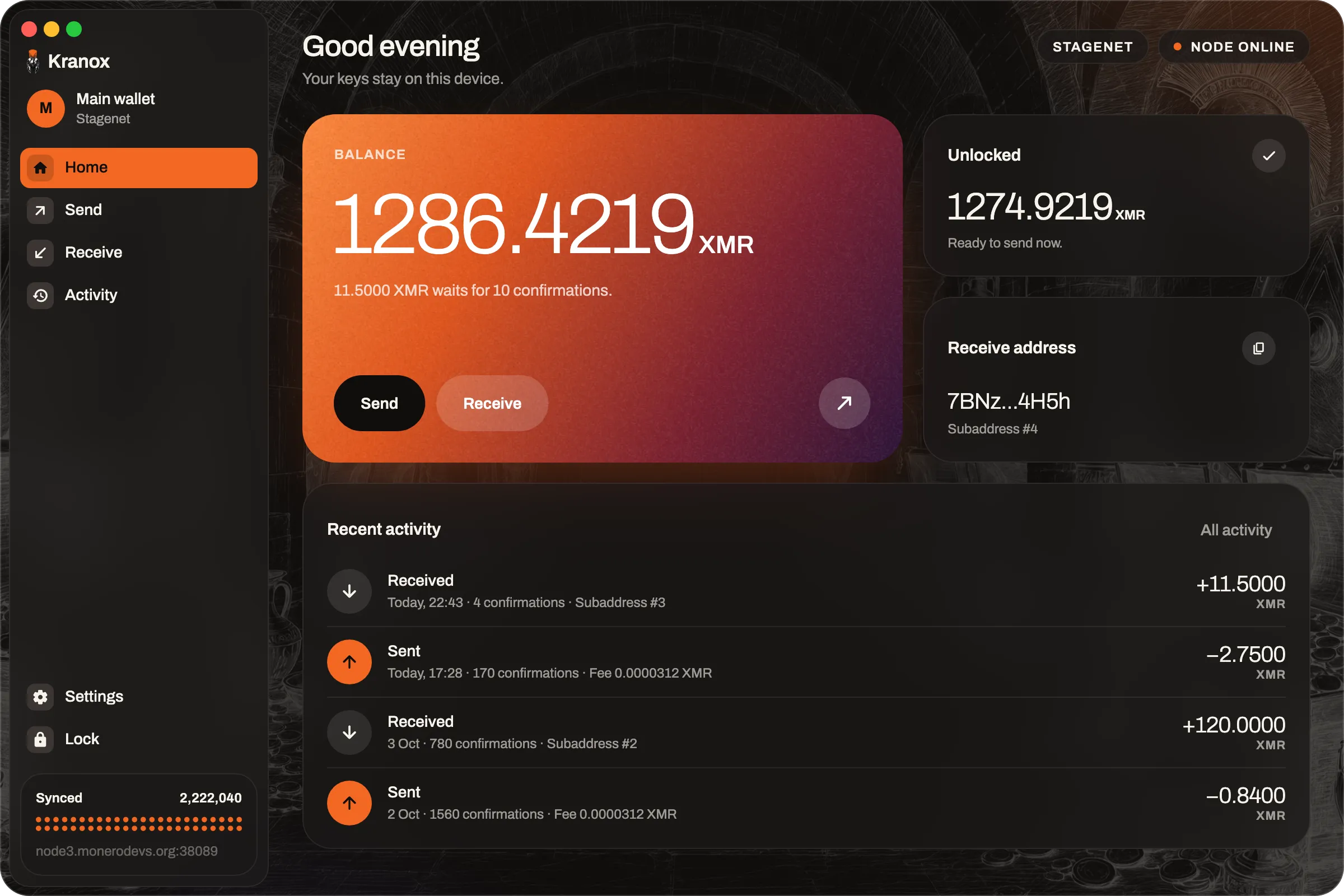The image size is (1344, 896).
Task: Click the 1274.9219 XMR unlocked amount
Action: point(1046,206)
